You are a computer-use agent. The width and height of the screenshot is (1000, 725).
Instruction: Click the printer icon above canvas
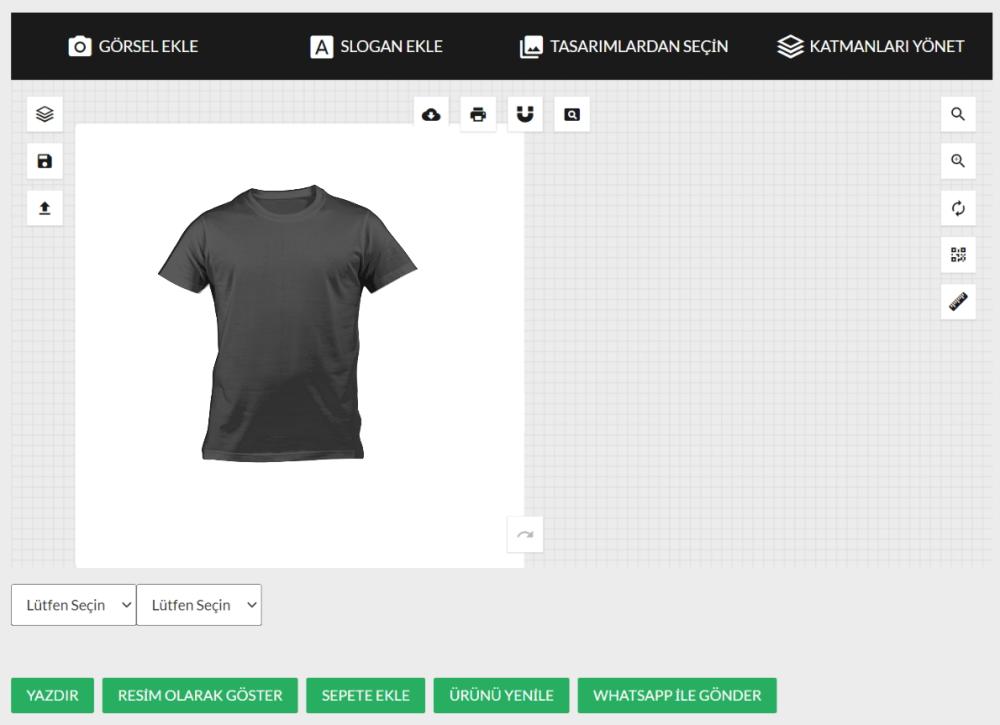coord(478,114)
